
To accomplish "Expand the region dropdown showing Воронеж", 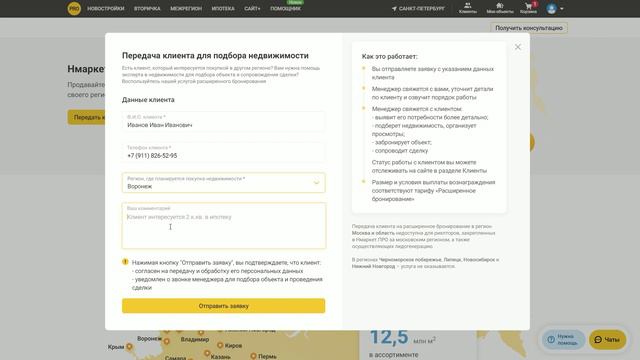I will pyautogui.click(x=223, y=182).
